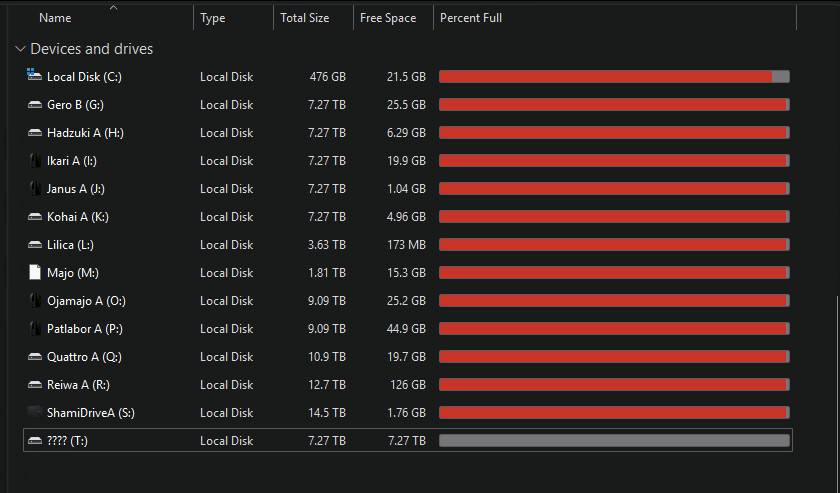Click the 12.7 TB total size value
Screen dimensions: 840x493
[327, 385]
